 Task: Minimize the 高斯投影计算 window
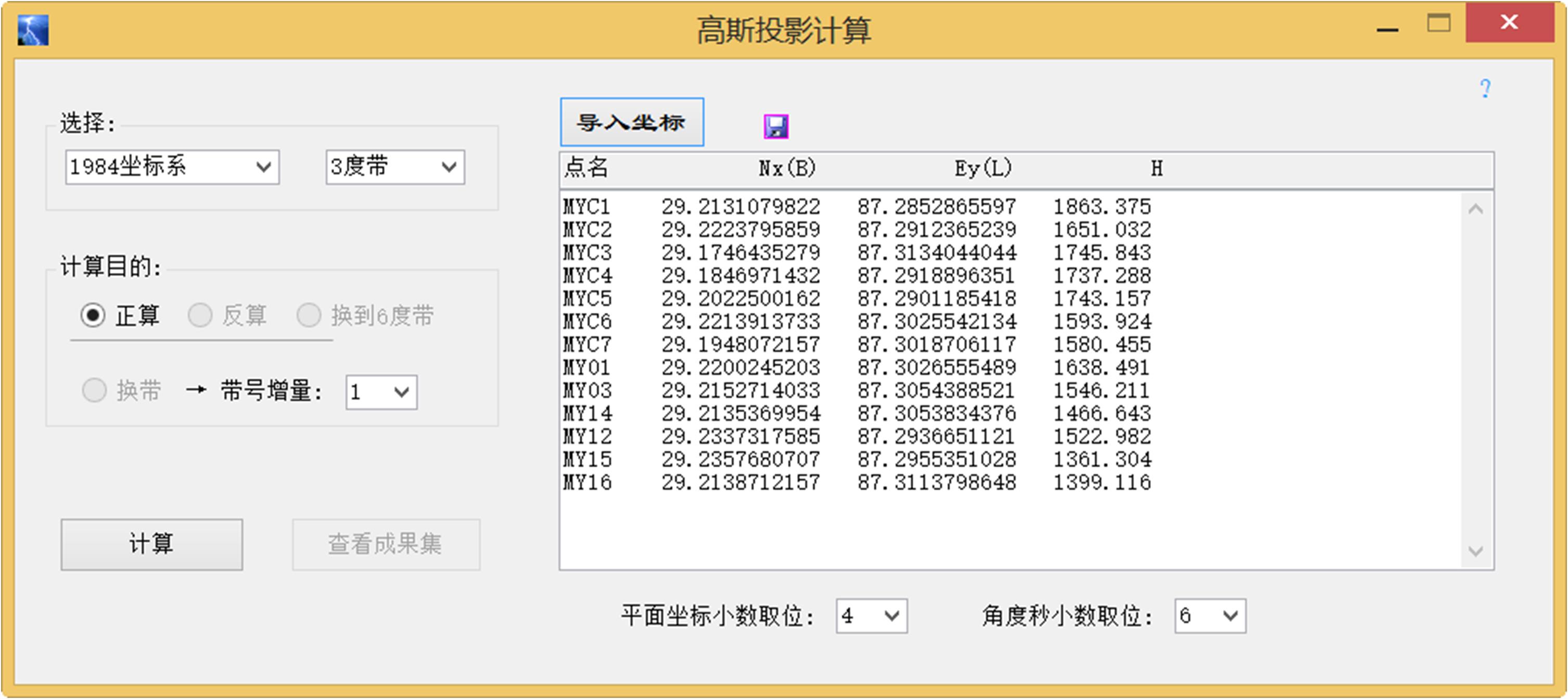pos(1387,29)
